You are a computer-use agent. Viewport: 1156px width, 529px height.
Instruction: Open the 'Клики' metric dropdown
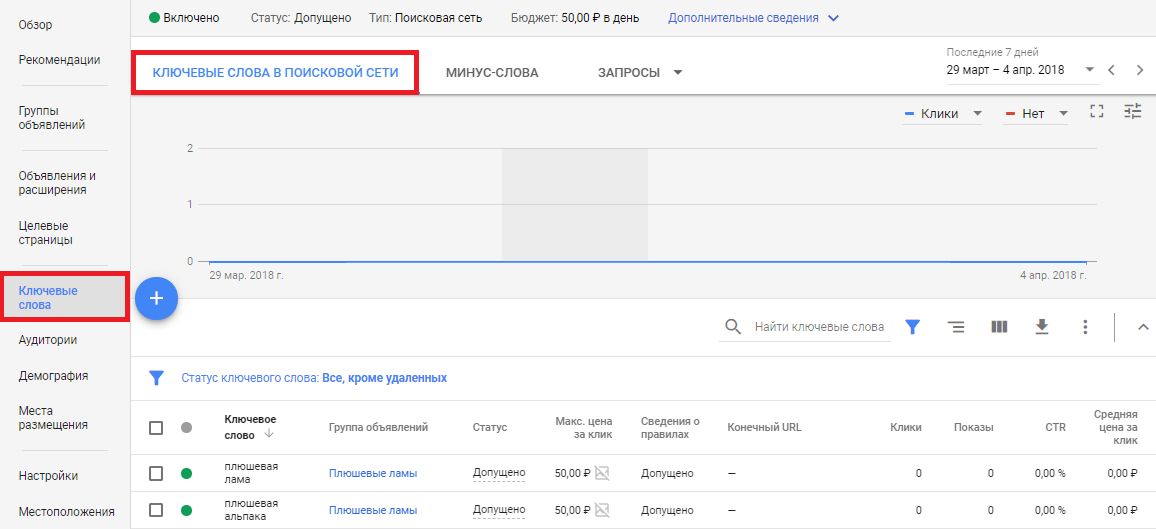pyautogui.click(x=943, y=114)
